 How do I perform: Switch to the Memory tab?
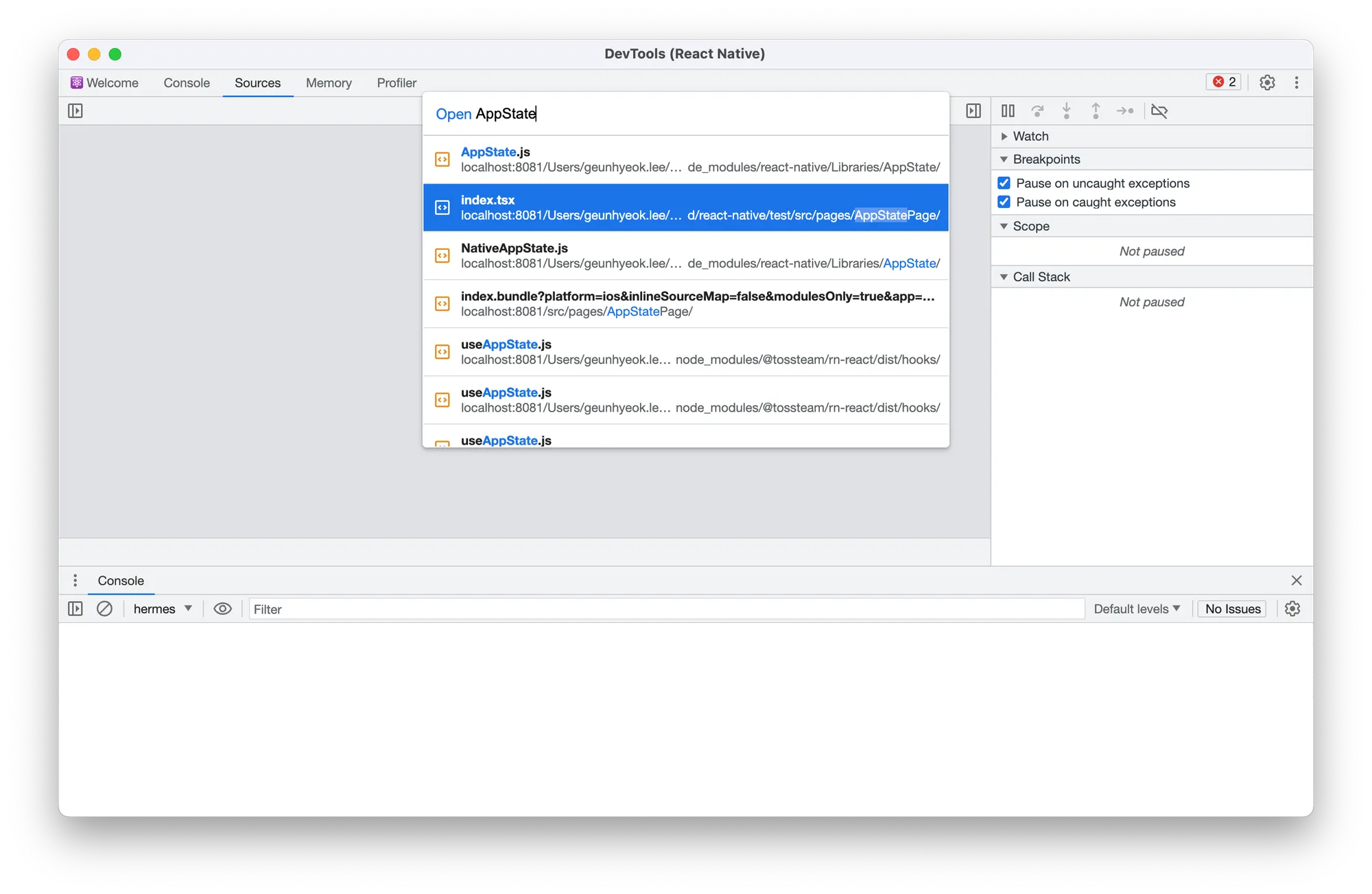pos(329,82)
